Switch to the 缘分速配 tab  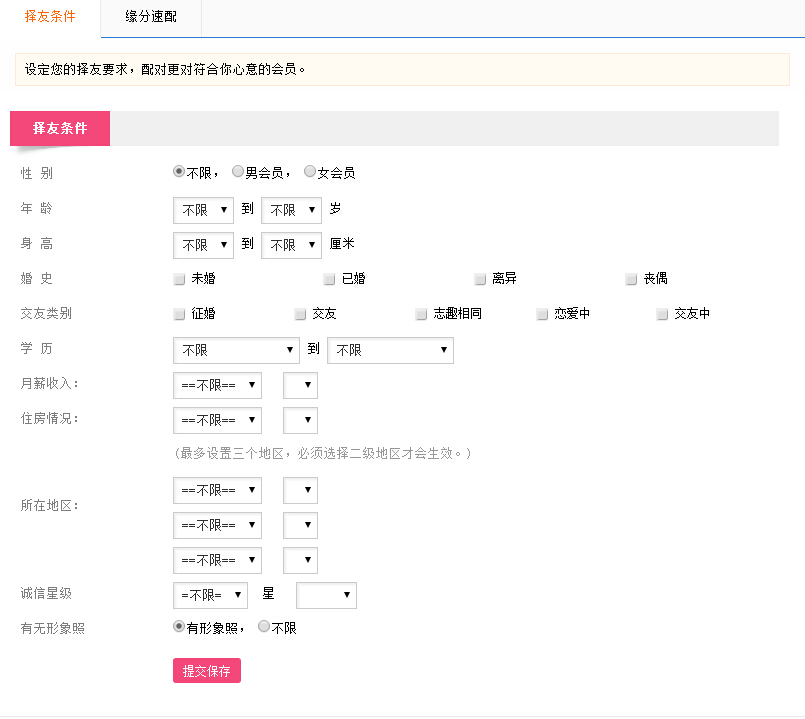151,17
